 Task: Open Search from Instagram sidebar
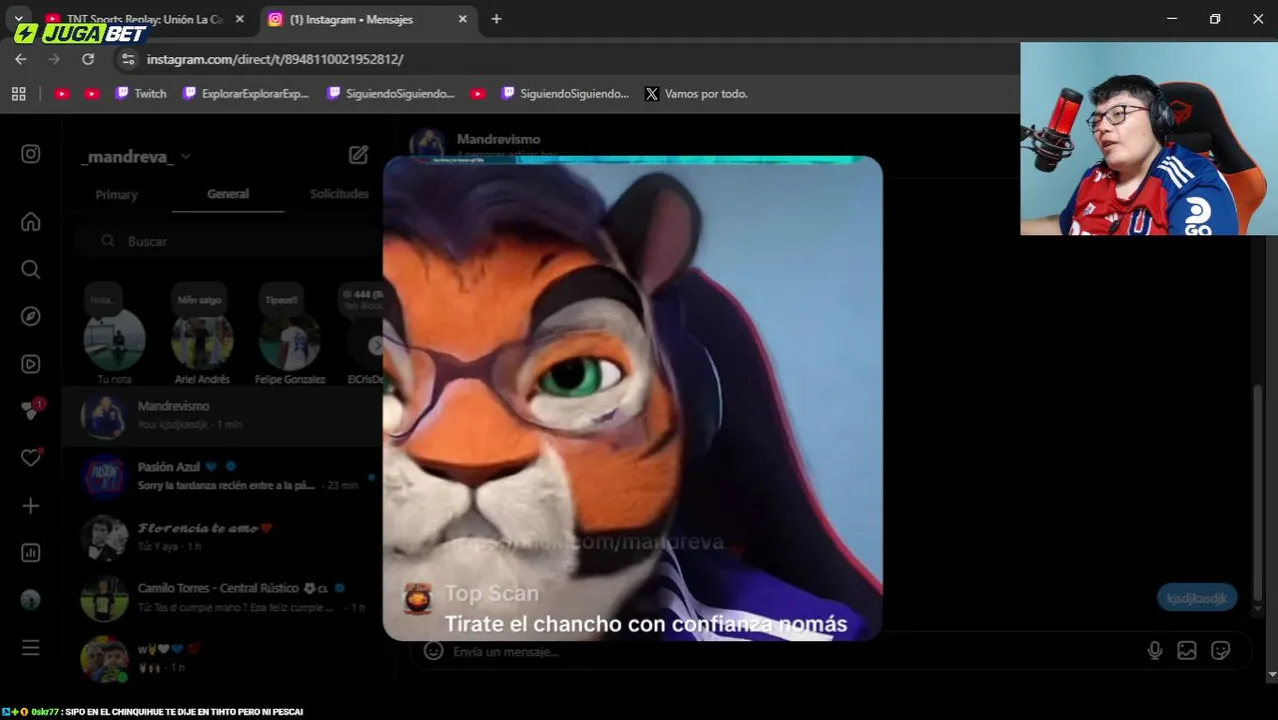(31, 269)
